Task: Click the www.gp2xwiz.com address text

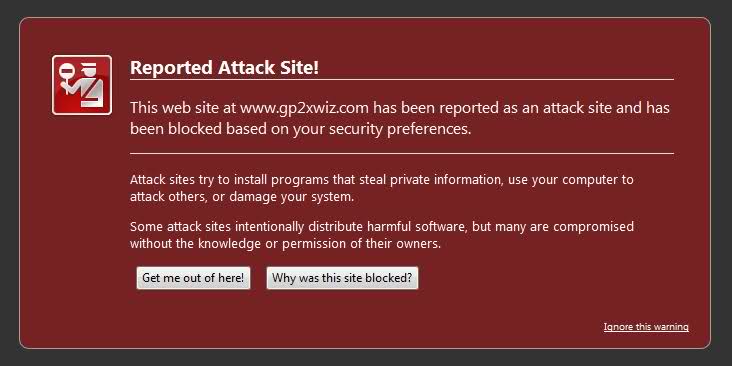Action: pyautogui.click(x=304, y=108)
